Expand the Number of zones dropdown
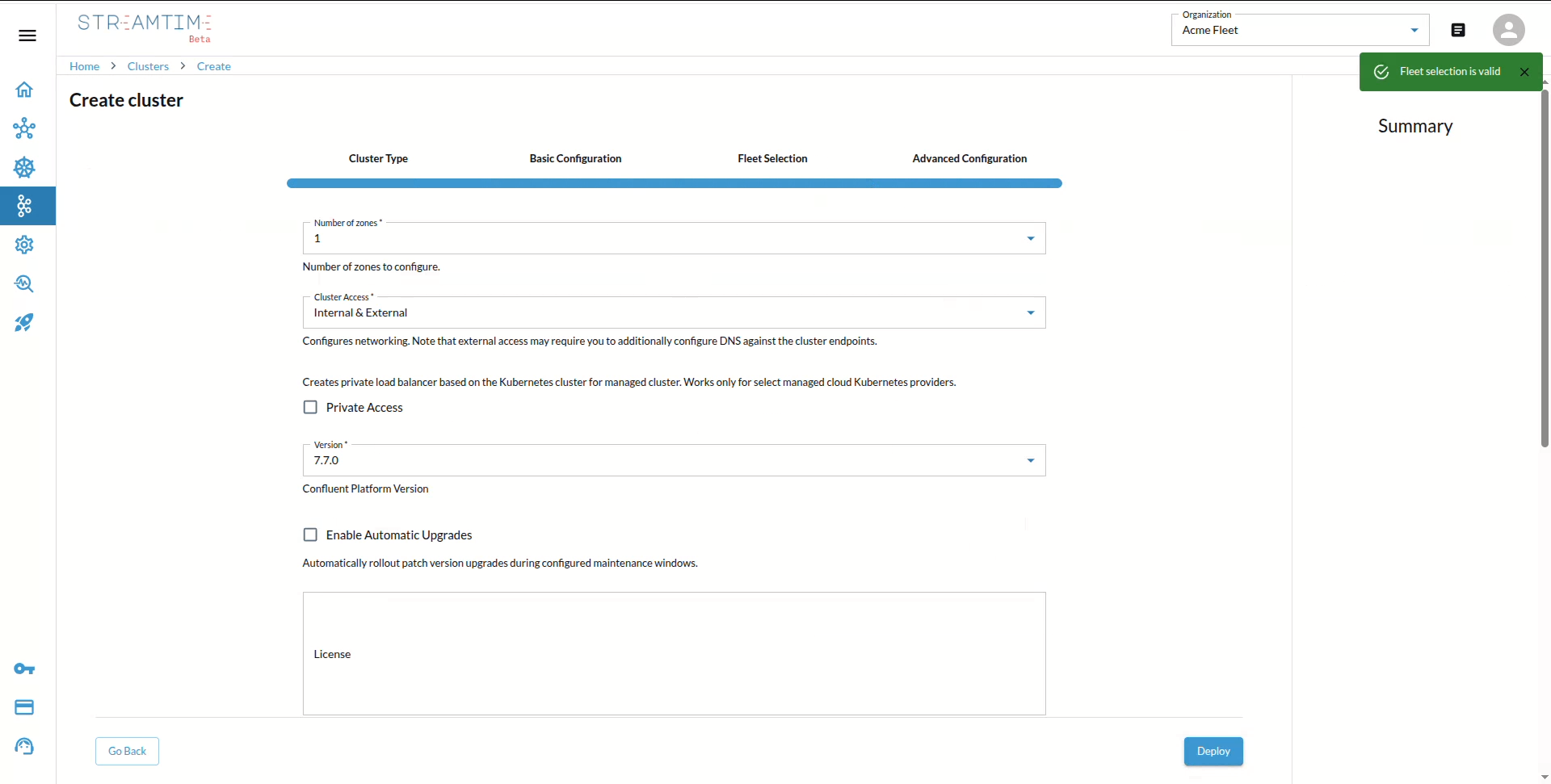The height and width of the screenshot is (784, 1551). 674,238
